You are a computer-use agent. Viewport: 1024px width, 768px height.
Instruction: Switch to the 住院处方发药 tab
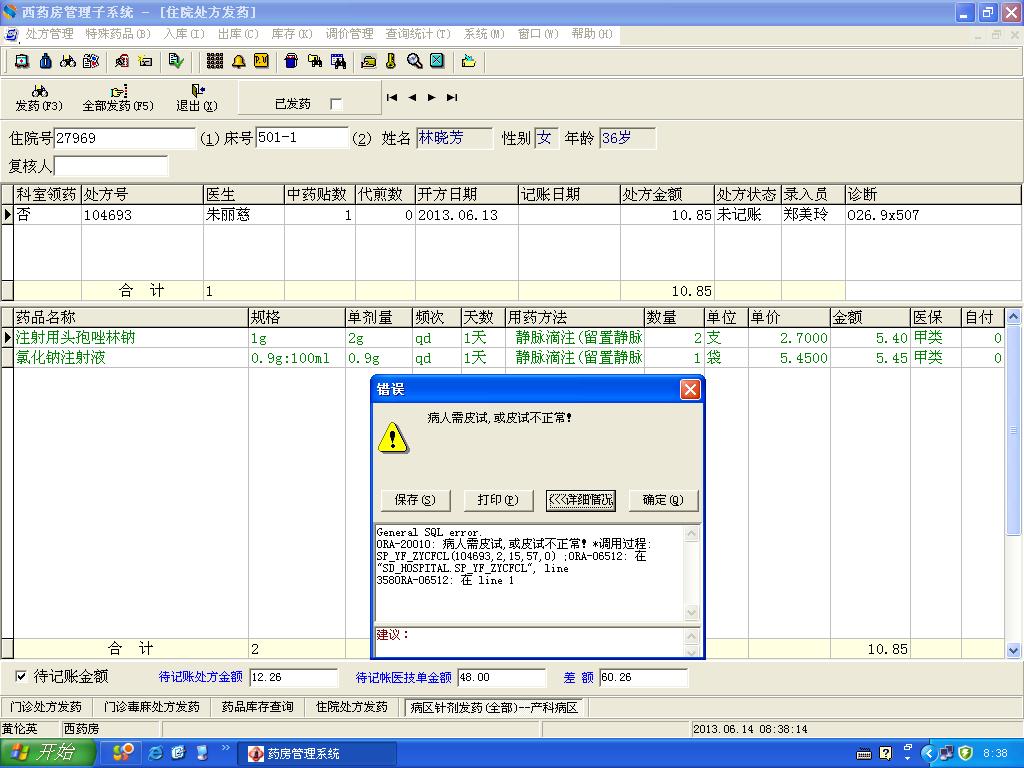[x=351, y=707]
